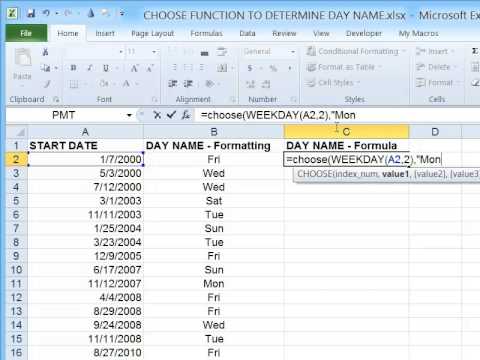Click the Accounting dollar format icon
The width and height of the screenshot is (480, 360).
[x=250, y=68]
